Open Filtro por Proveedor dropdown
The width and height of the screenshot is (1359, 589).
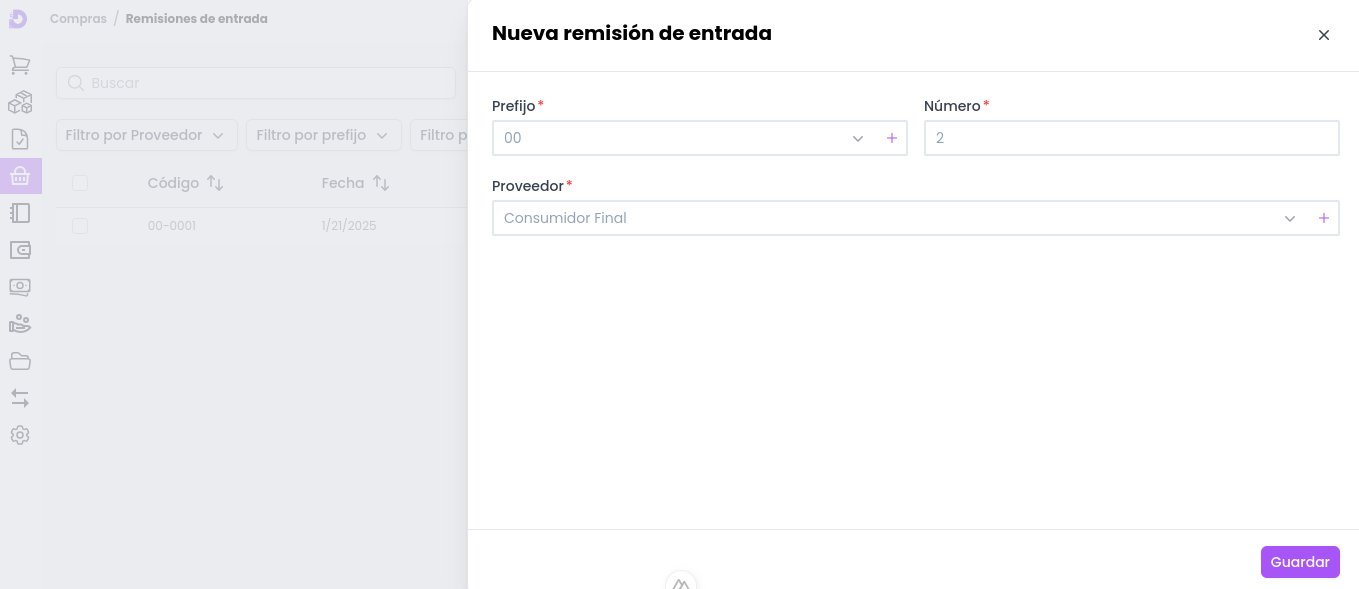(x=146, y=135)
